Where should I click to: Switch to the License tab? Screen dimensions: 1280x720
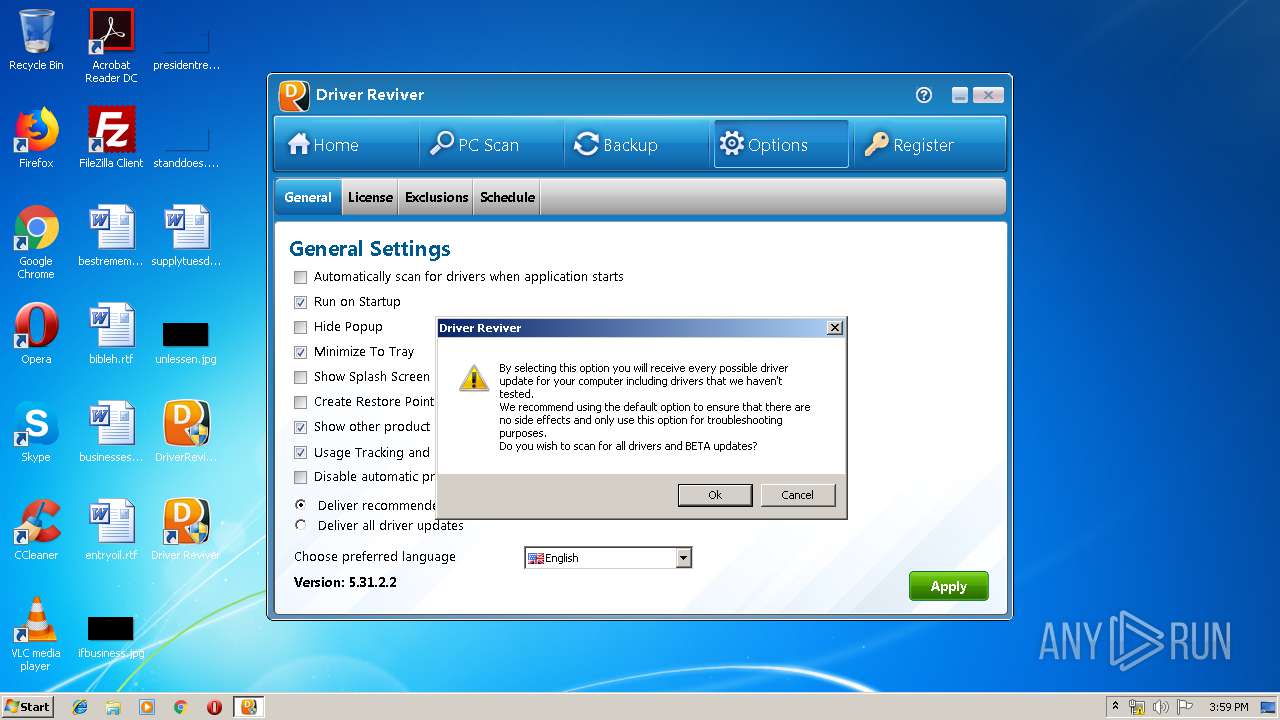coord(370,197)
